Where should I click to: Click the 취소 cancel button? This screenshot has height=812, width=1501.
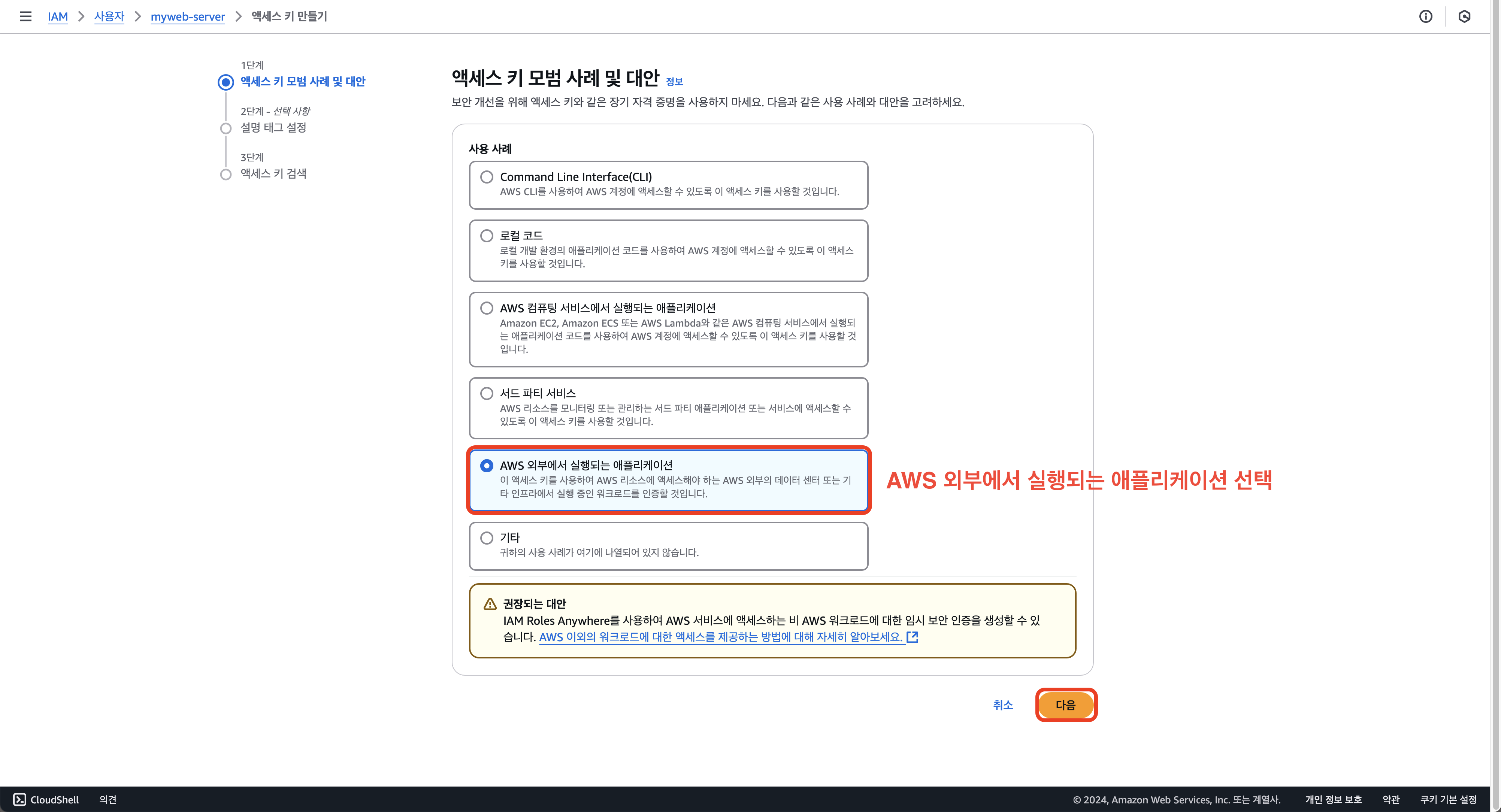[1003, 705]
